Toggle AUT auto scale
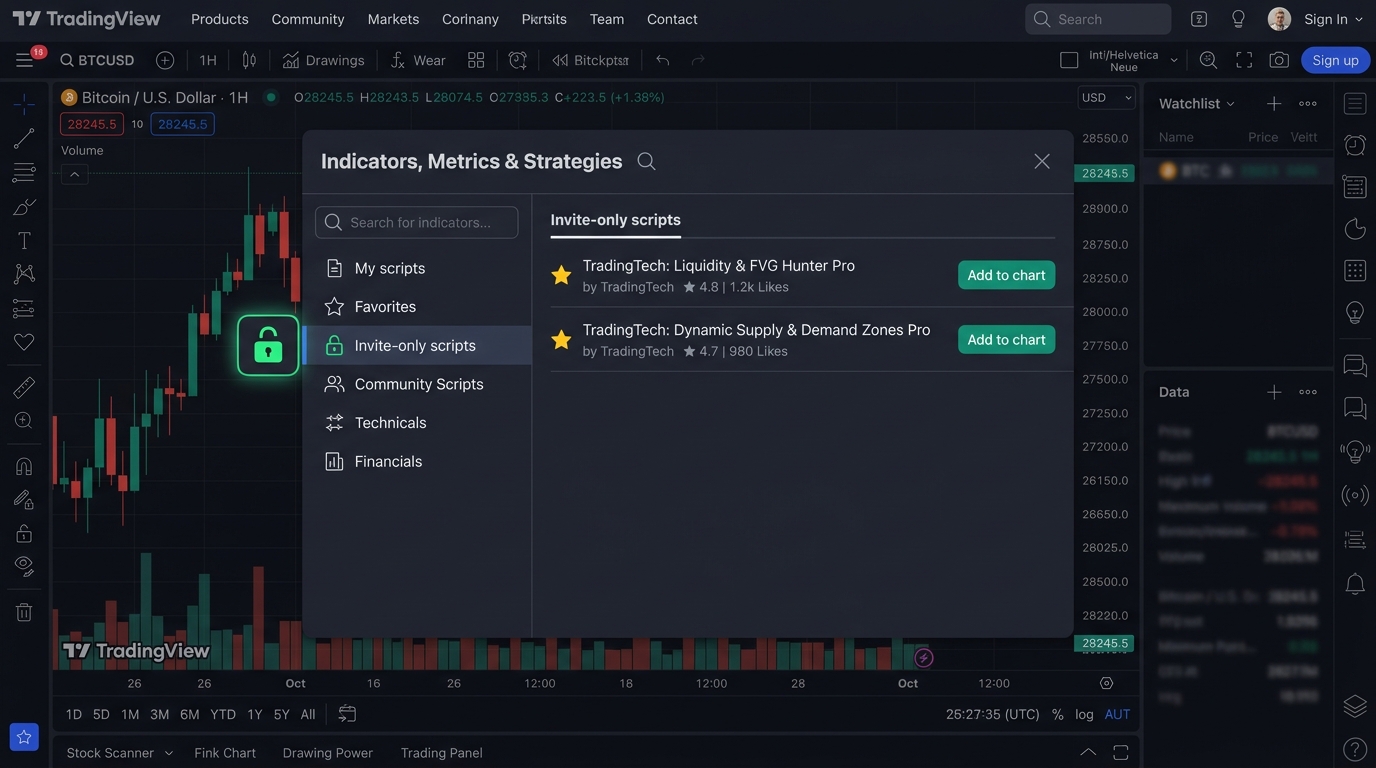1376x768 pixels. coord(1117,714)
